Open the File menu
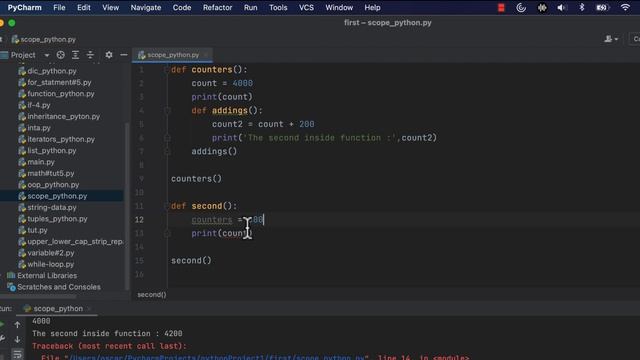This screenshot has width=640, height=360. (x=59, y=7)
